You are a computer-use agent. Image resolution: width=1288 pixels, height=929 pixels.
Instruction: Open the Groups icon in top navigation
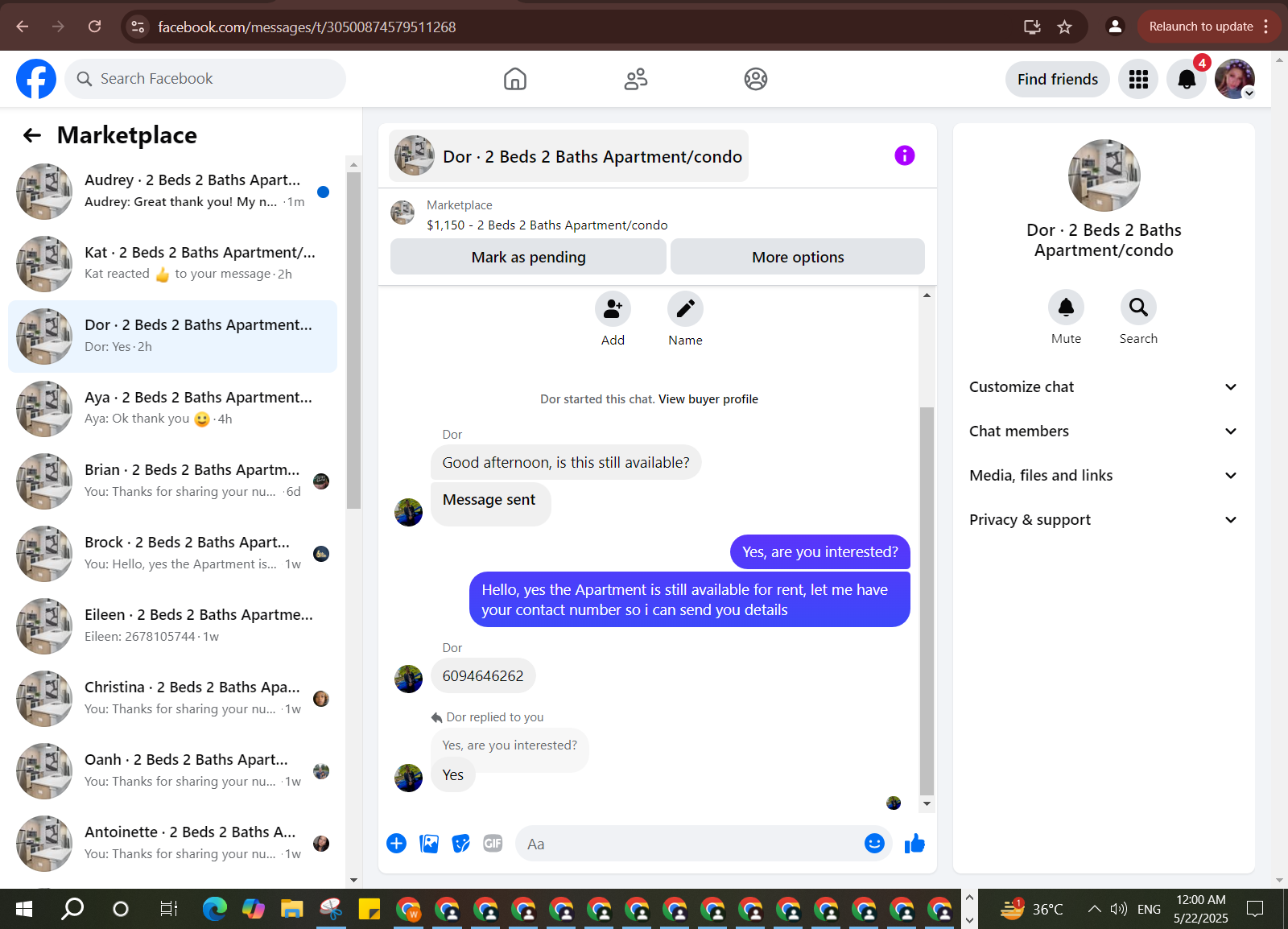click(756, 79)
